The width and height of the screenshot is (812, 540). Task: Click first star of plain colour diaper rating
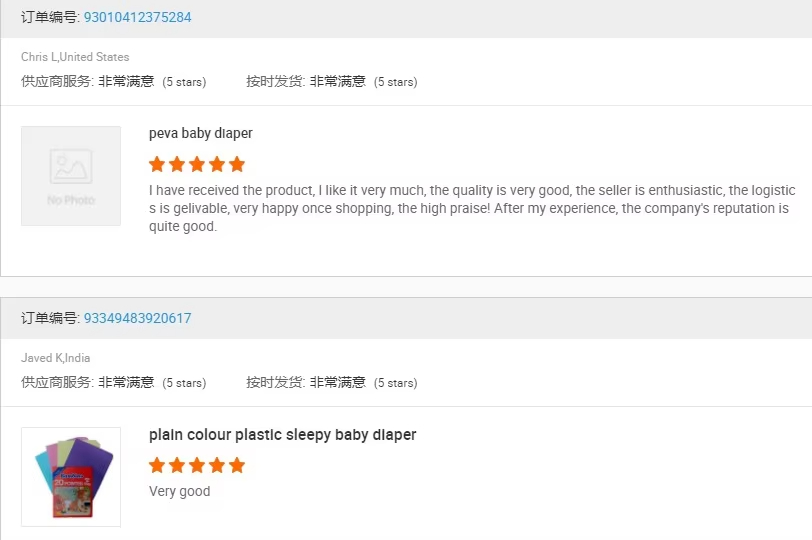click(157, 465)
